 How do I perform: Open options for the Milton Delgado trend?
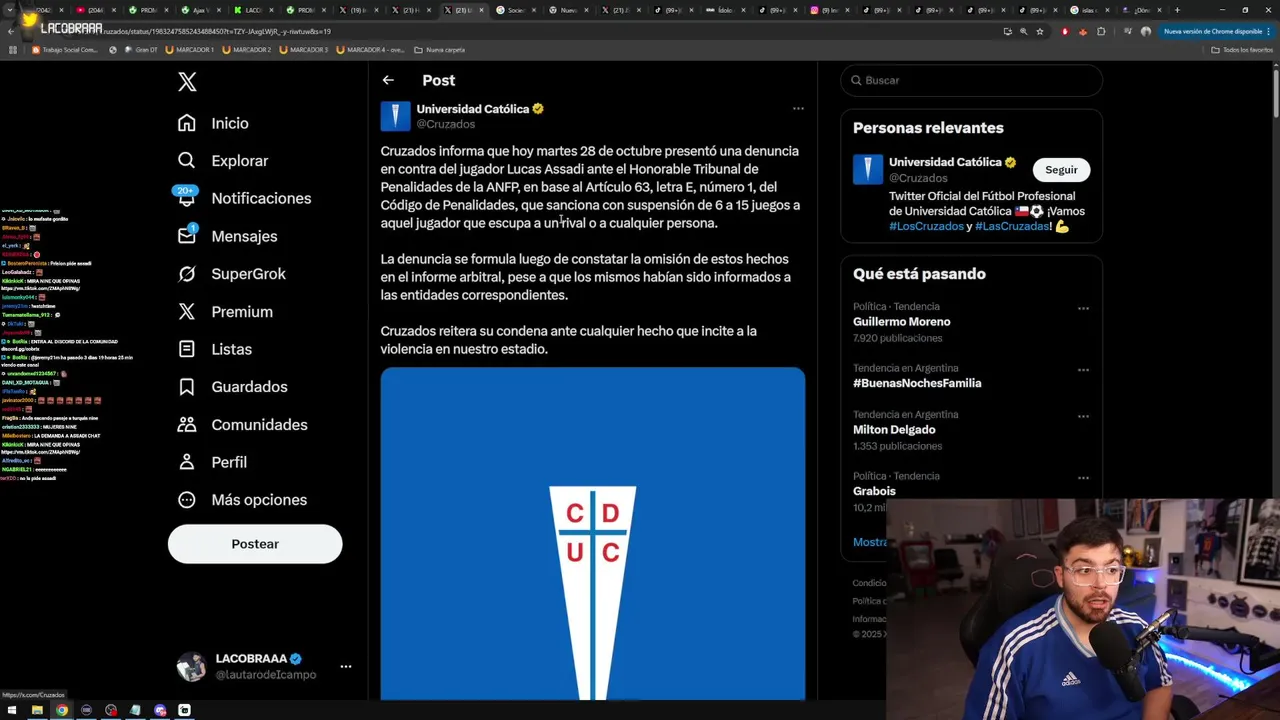tap(1083, 416)
